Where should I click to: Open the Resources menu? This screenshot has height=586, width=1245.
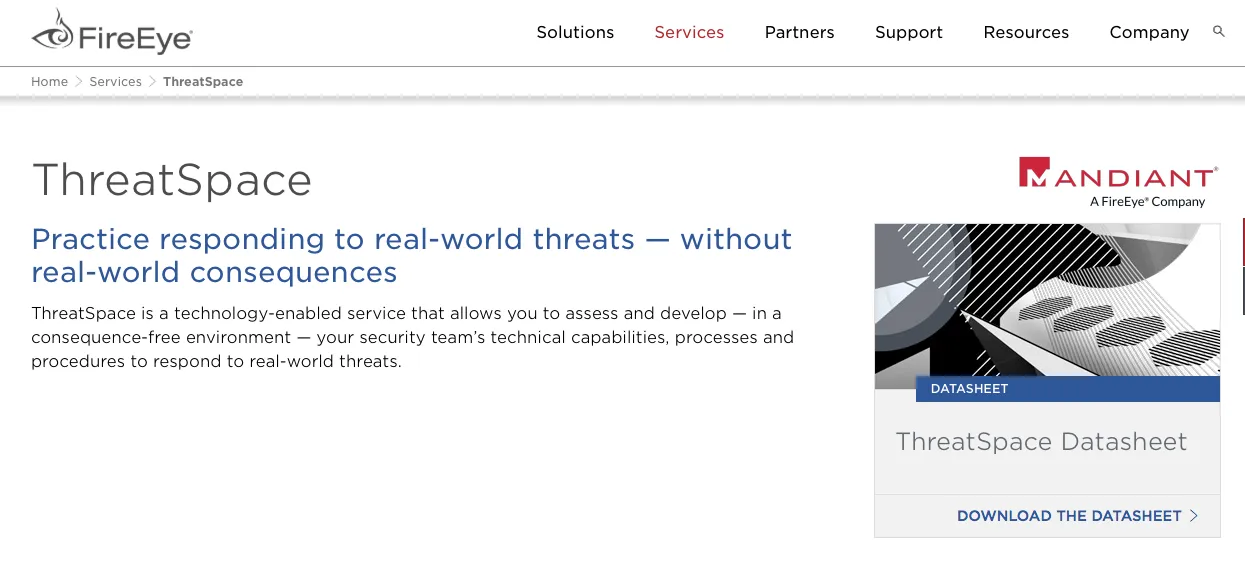[x=1026, y=32]
